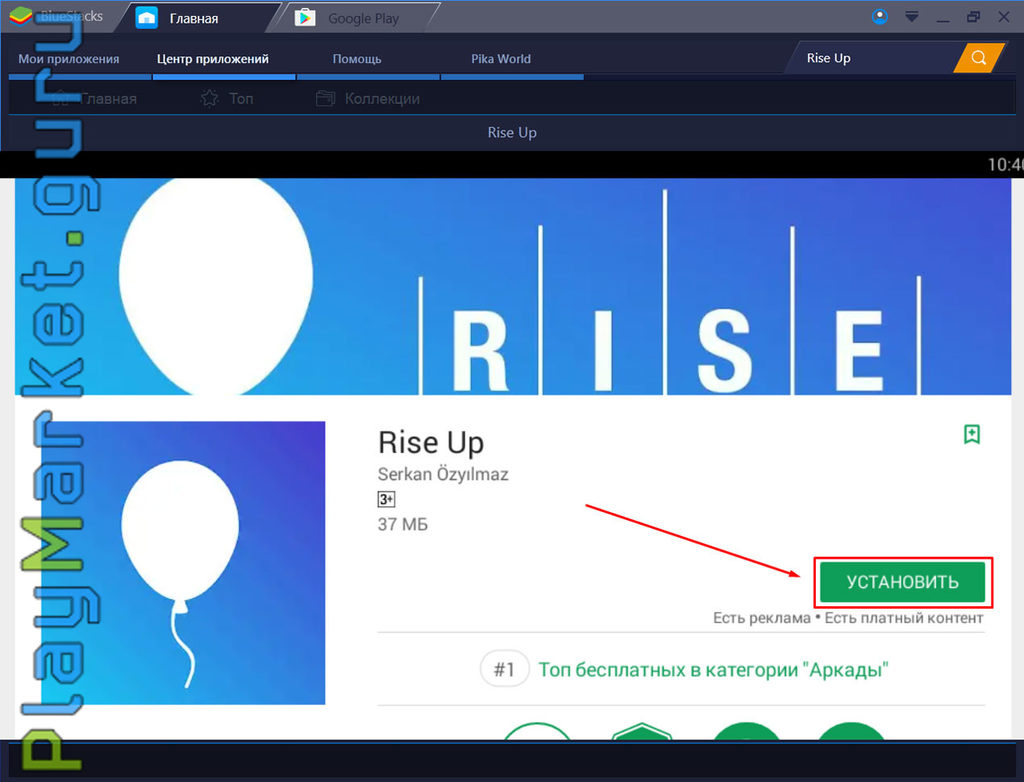
Task: Open Мои приложения section
Action: 69,59
